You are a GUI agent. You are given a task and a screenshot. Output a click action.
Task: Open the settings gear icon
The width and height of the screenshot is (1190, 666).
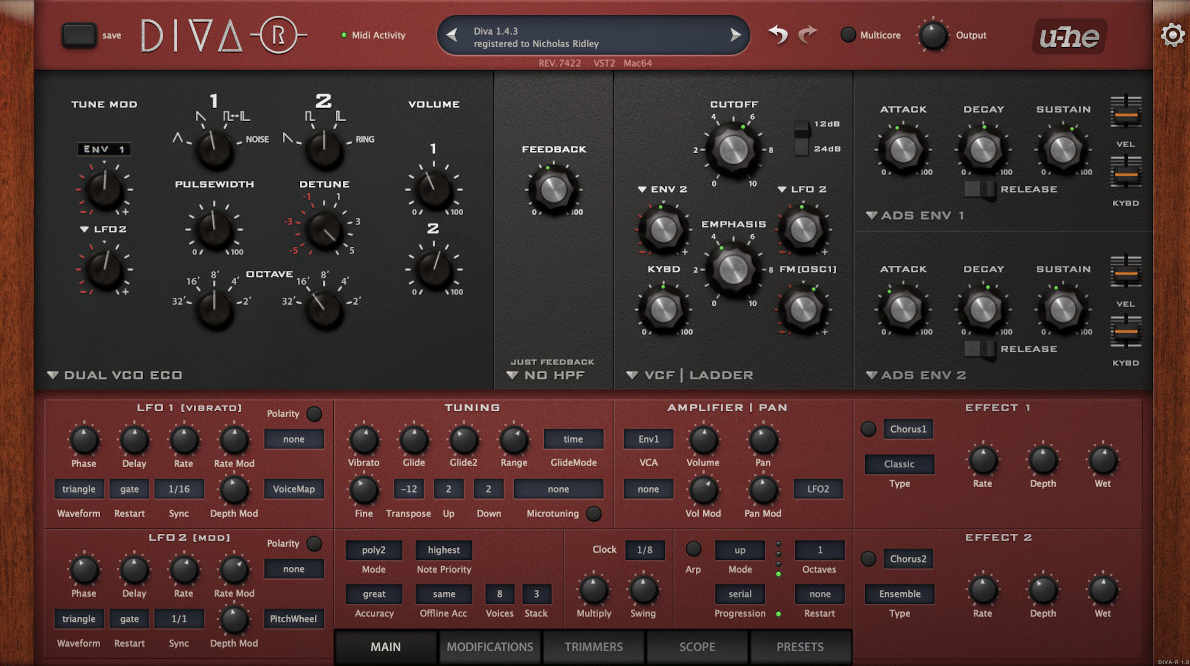point(1173,35)
